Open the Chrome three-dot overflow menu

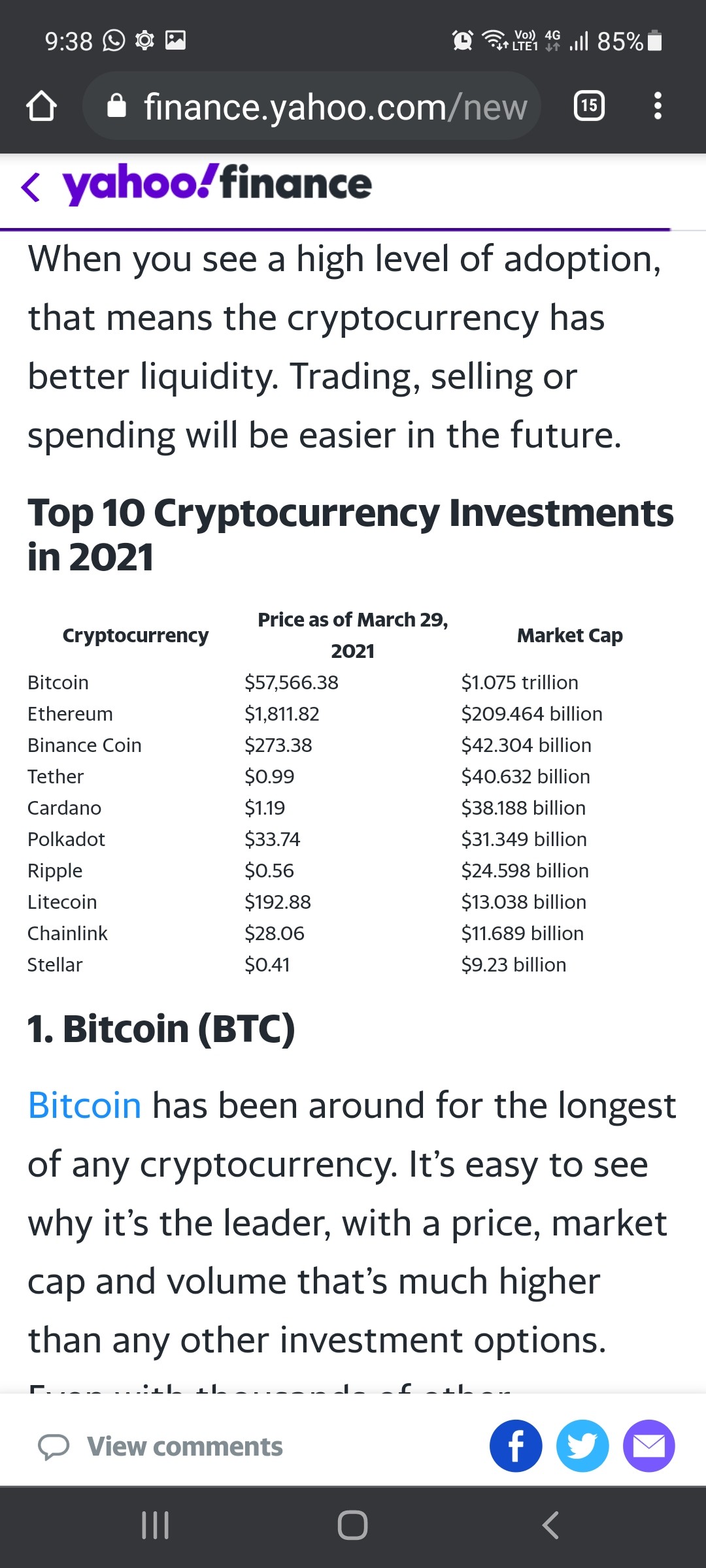(658, 106)
